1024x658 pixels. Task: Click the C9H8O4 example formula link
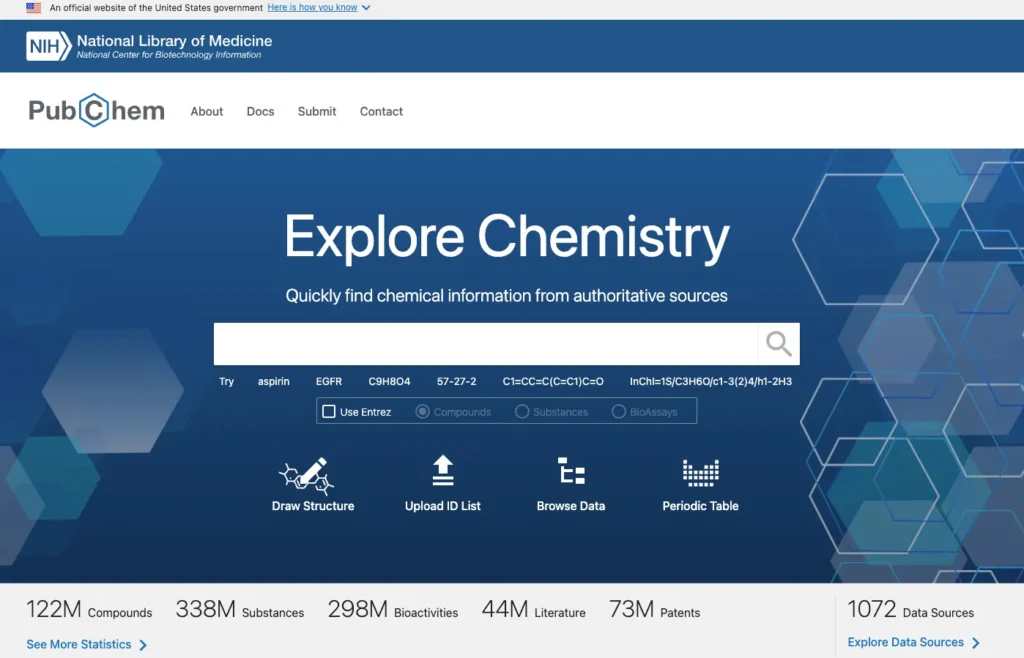pos(389,382)
